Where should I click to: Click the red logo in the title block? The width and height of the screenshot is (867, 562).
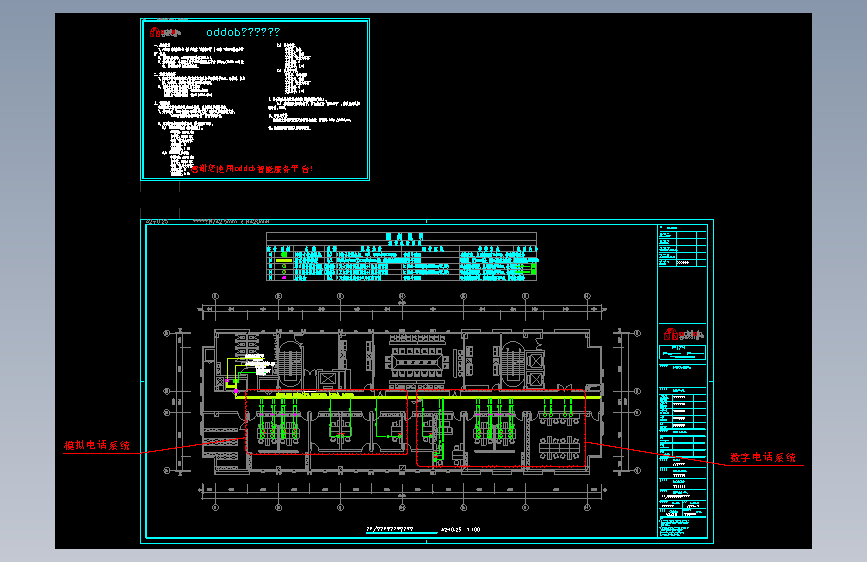[683, 334]
